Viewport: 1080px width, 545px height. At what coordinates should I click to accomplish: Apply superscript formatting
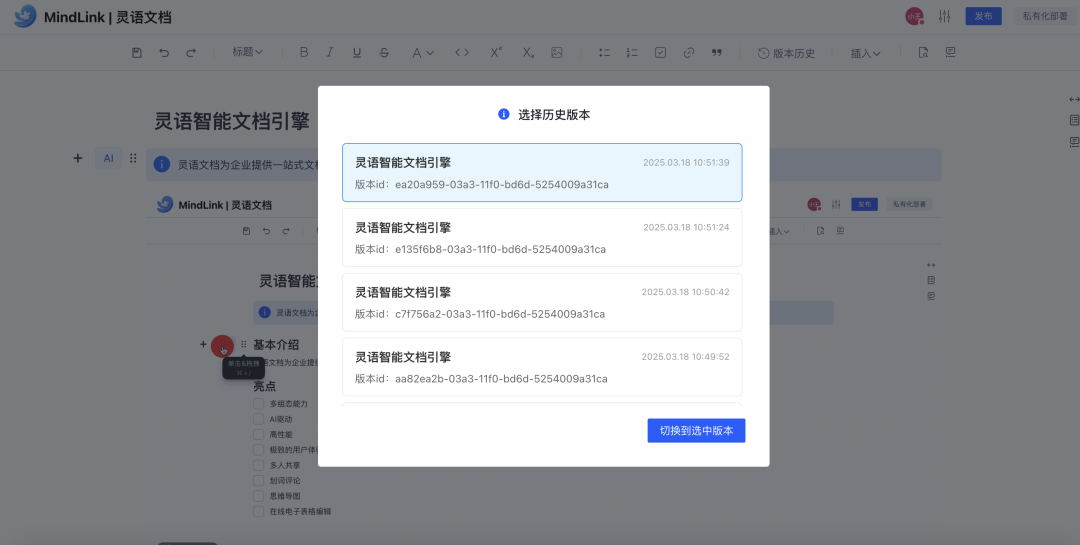click(x=496, y=52)
